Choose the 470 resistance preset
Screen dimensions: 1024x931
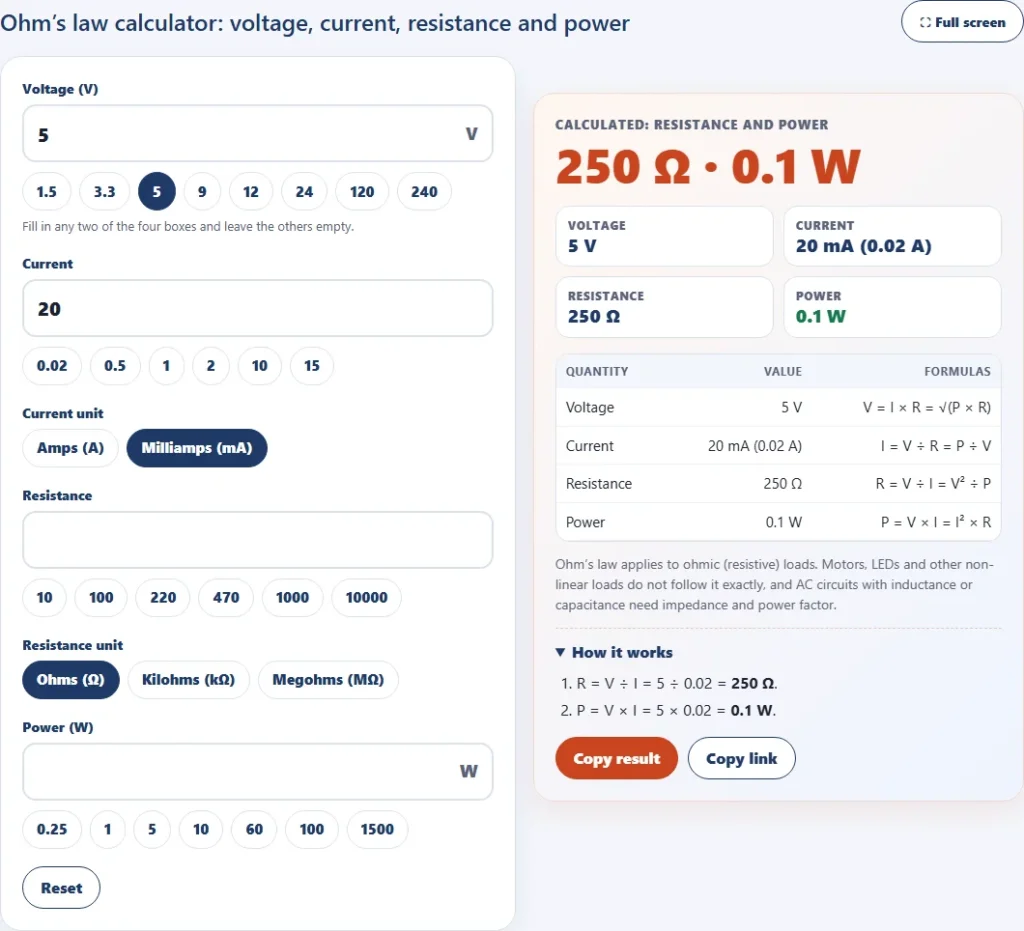point(226,597)
